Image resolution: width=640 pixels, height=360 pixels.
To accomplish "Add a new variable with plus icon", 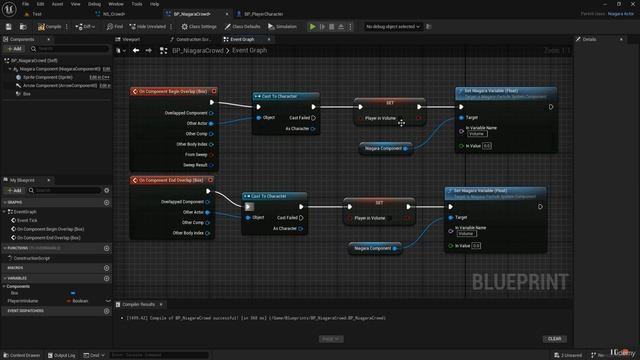I will coord(107,278).
